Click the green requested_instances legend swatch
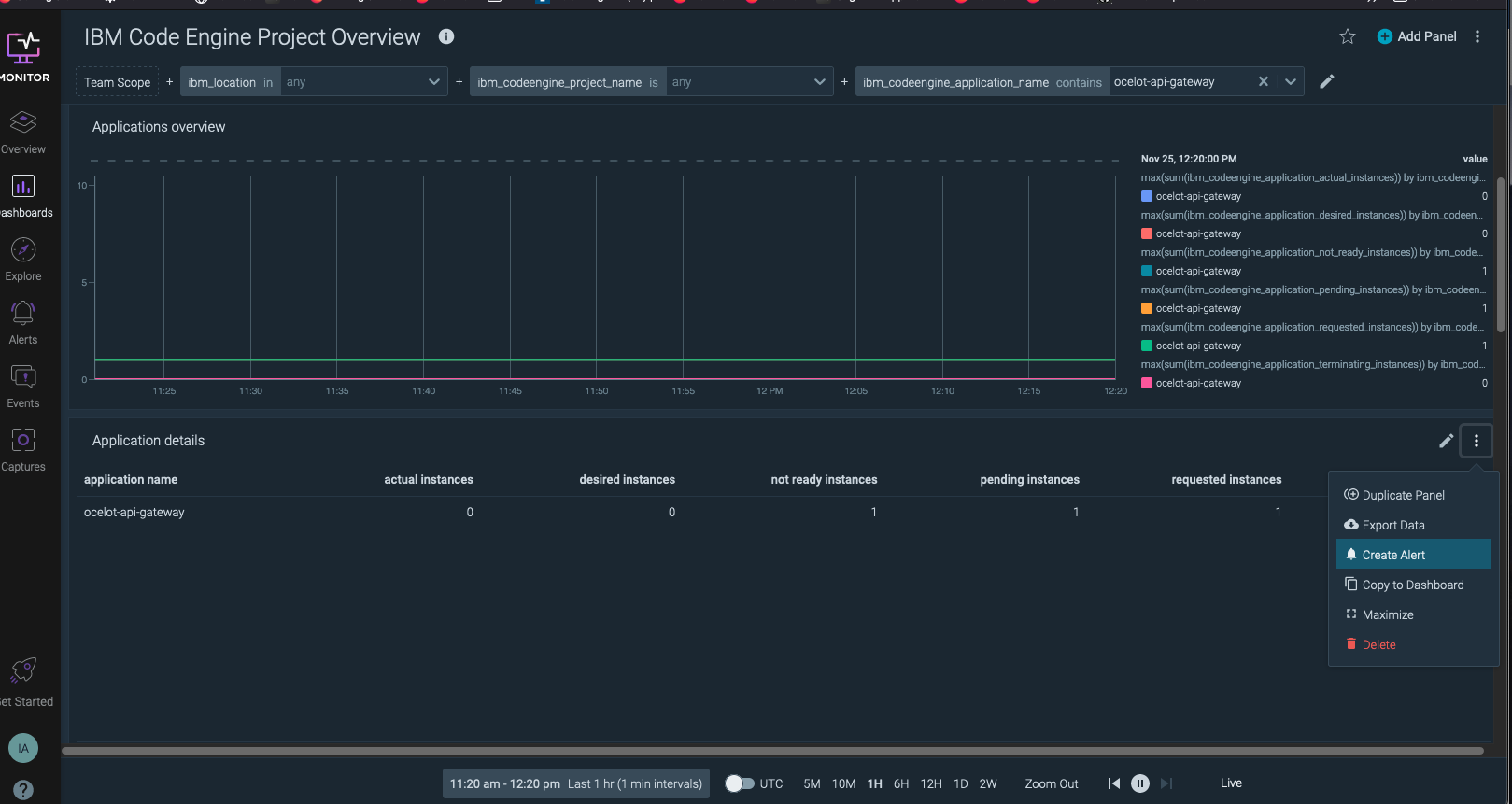1512x804 pixels. (x=1147, y=346)
